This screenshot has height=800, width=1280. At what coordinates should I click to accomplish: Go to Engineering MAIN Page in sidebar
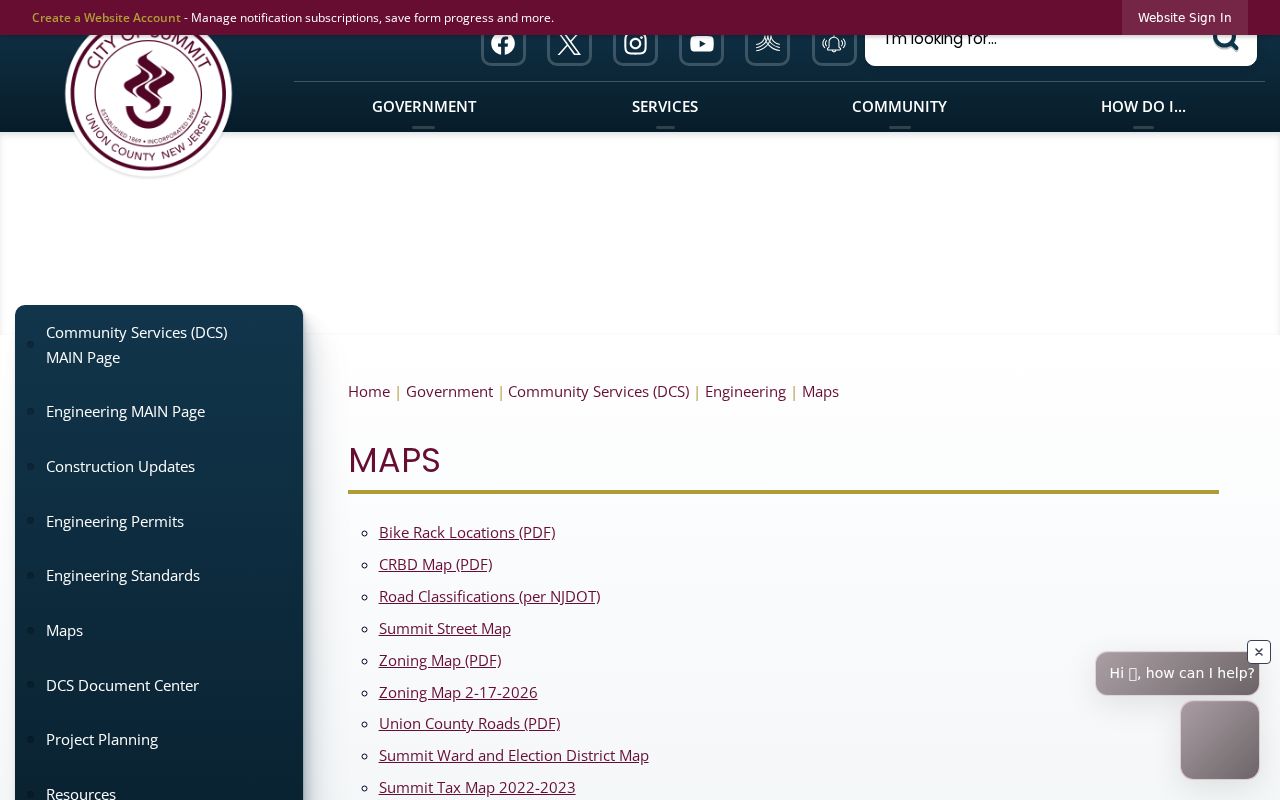click(x=125, y=412)
